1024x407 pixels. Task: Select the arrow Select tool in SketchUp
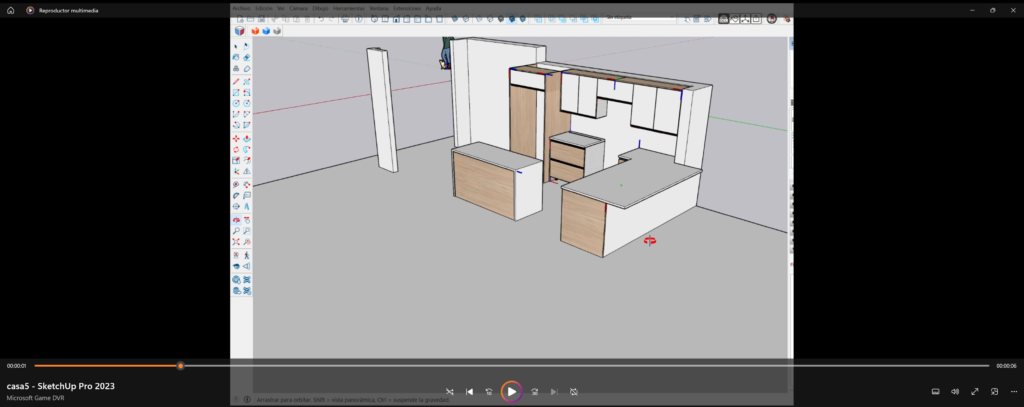coord(236,46)
